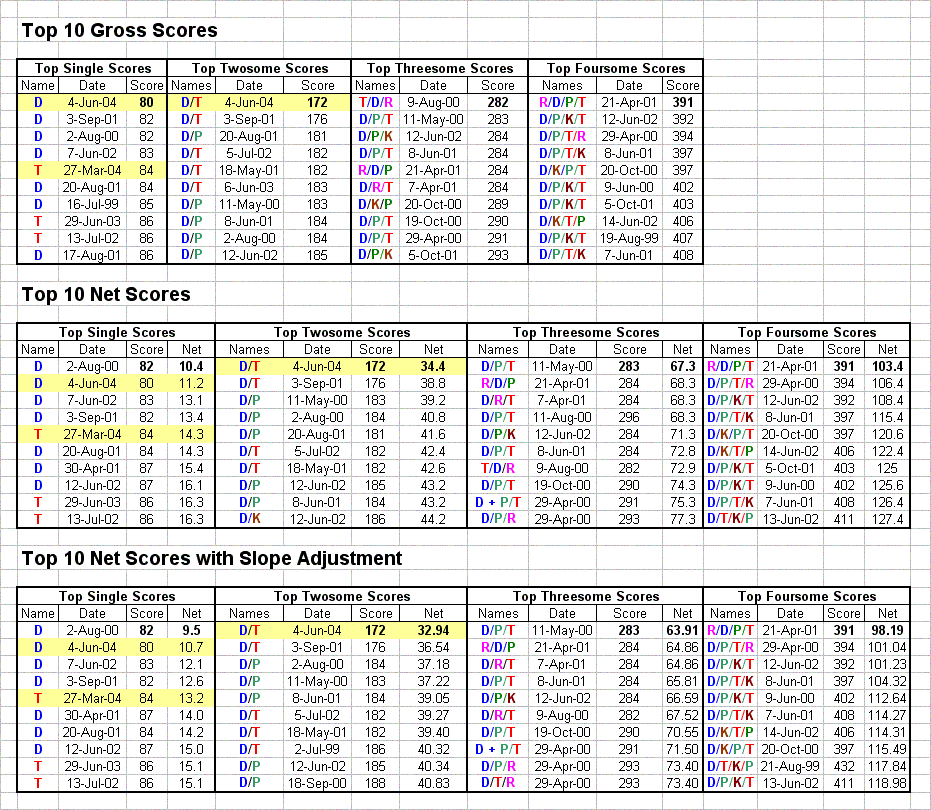Click the 10.7 slope-adjusted net cell
This screenshot has width=931, height=810.
coord(191,647)
